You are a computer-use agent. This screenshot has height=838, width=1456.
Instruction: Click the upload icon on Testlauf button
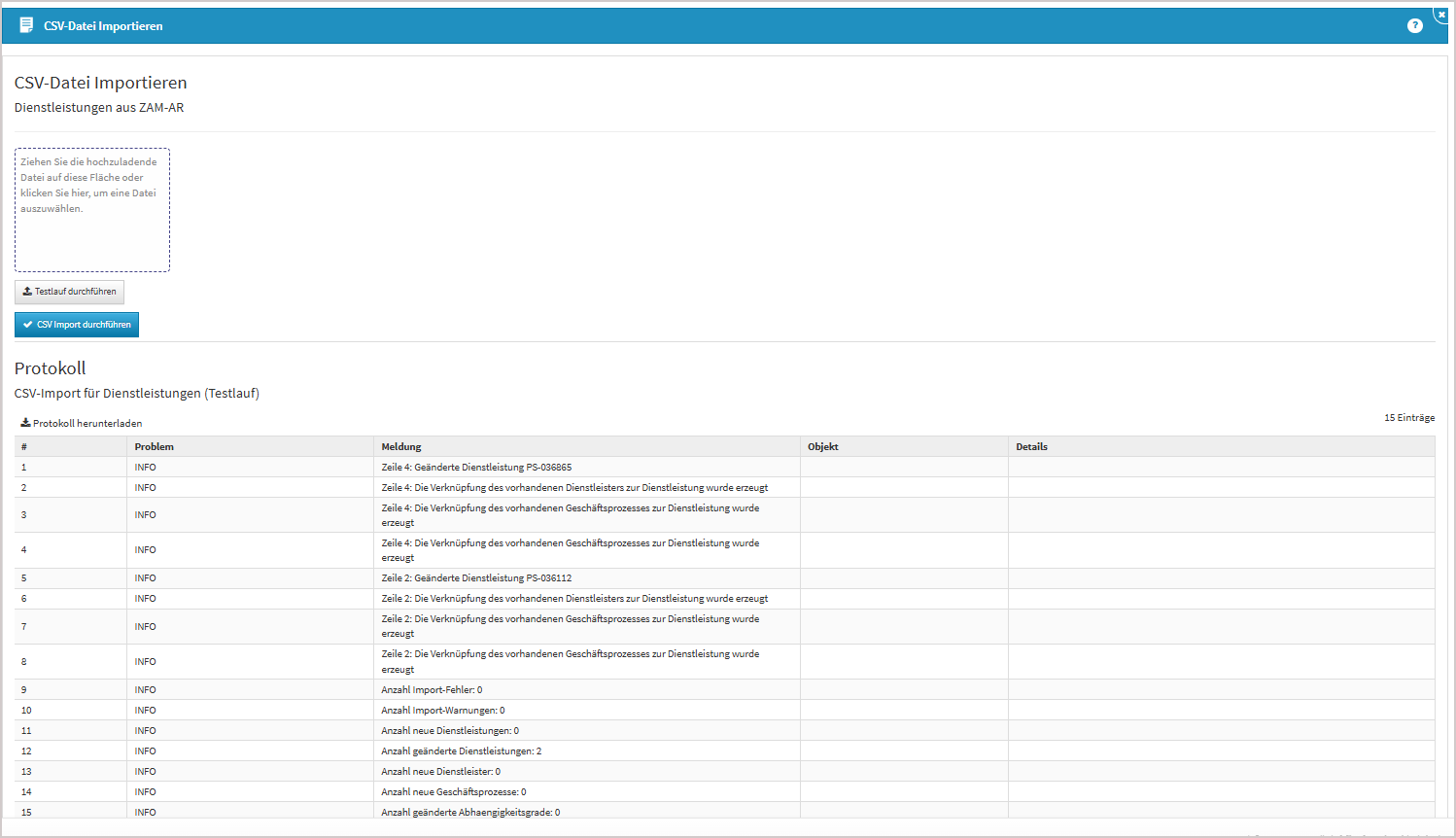coord(27,292)
